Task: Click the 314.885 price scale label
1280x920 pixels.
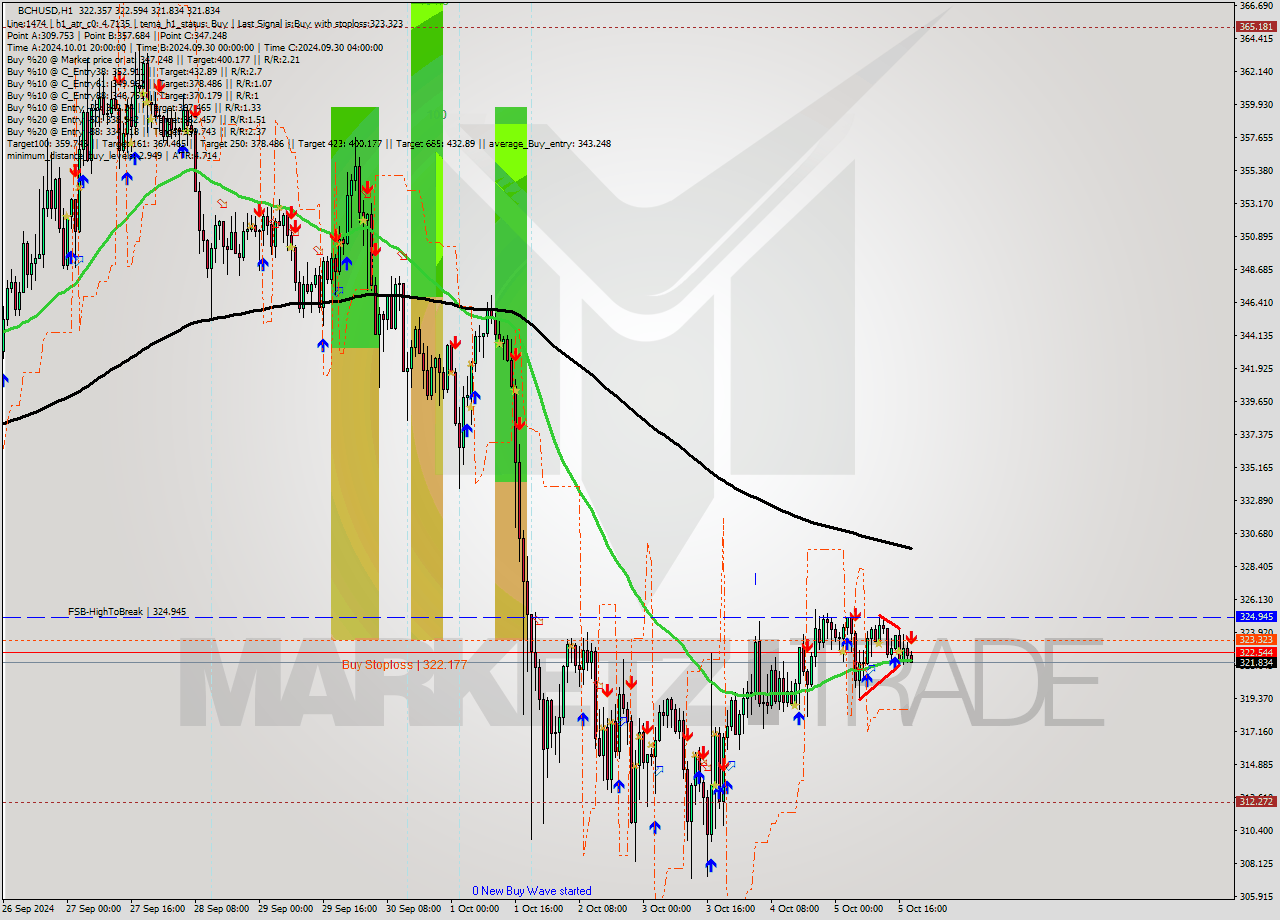Action: point(1257,764)
